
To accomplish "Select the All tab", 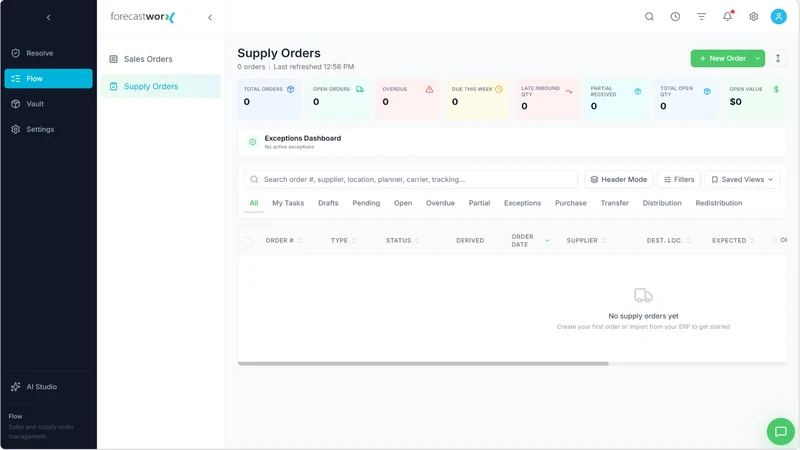I will 254,203.
